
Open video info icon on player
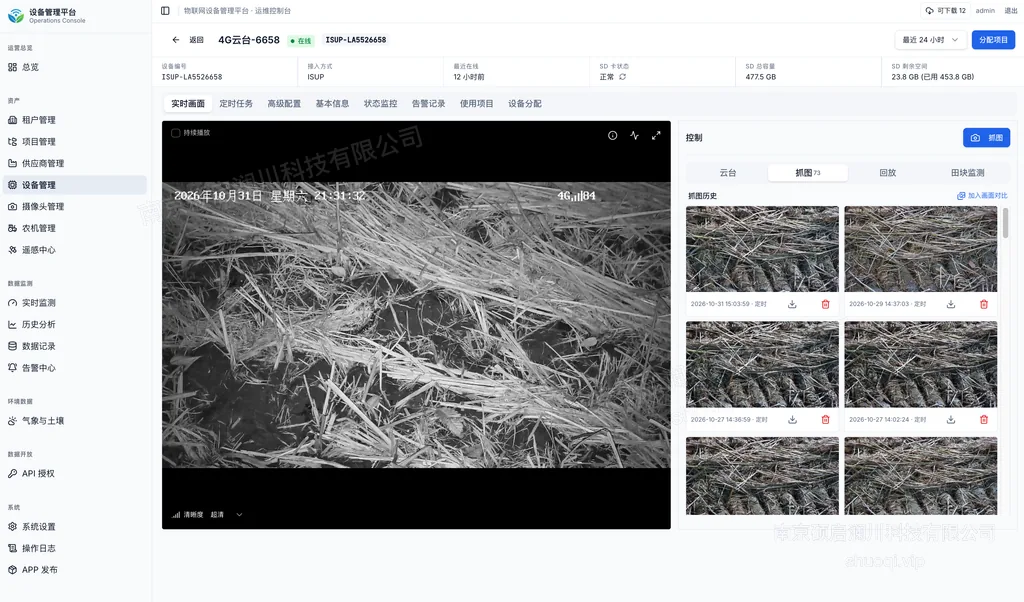coord(613,135)
